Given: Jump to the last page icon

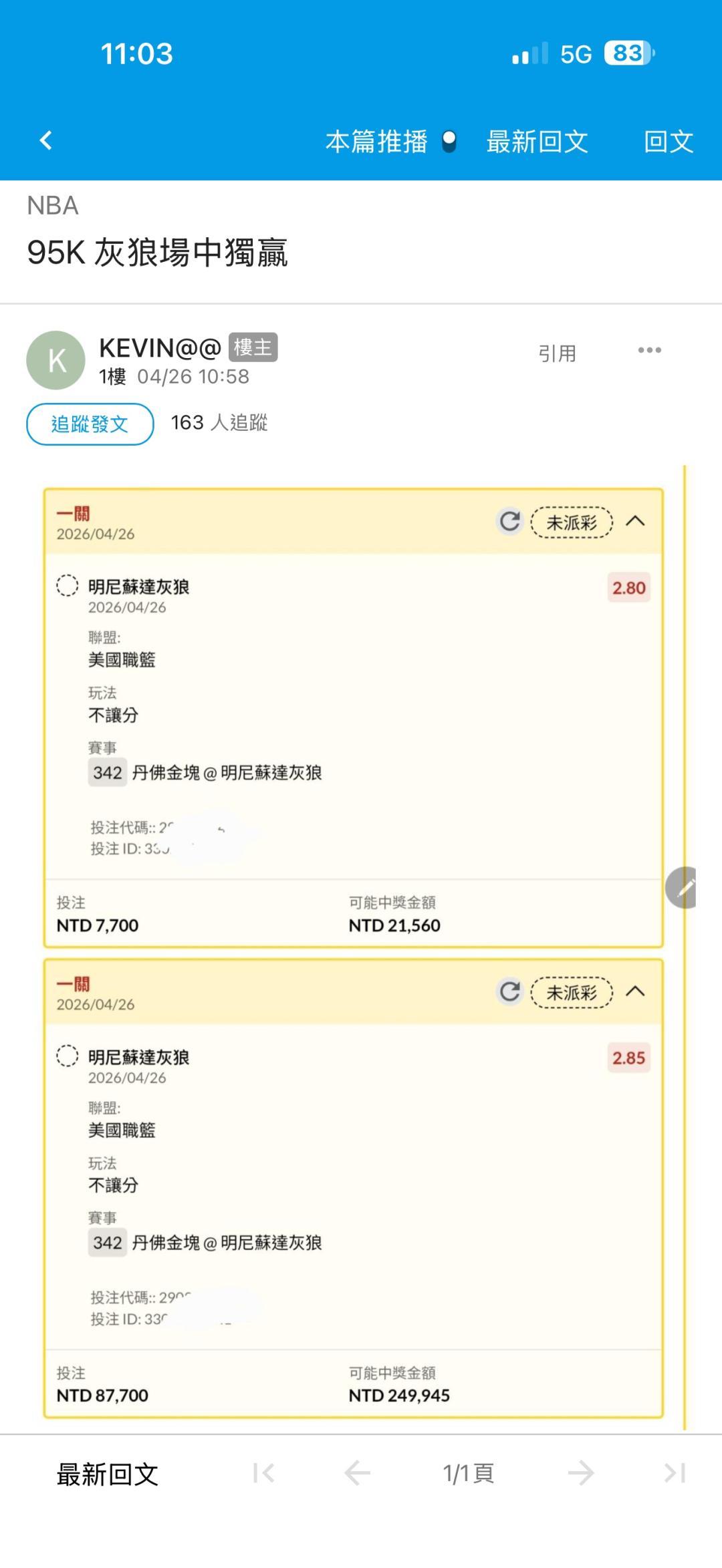Looking at the screenshot, I should click(675, 1473).
